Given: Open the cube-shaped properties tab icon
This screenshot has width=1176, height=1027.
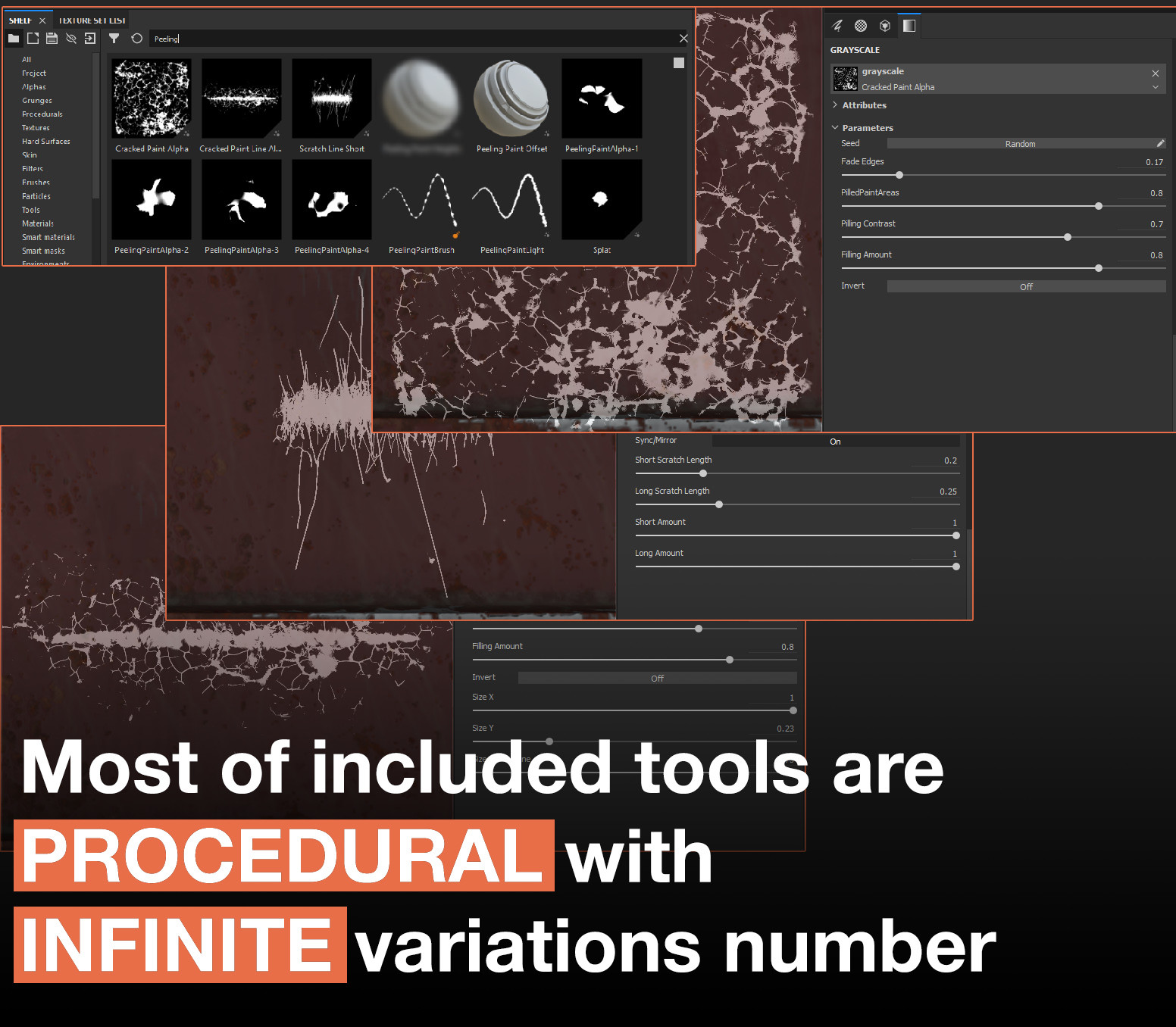Looking at the screenshot, I should [884, 26].
